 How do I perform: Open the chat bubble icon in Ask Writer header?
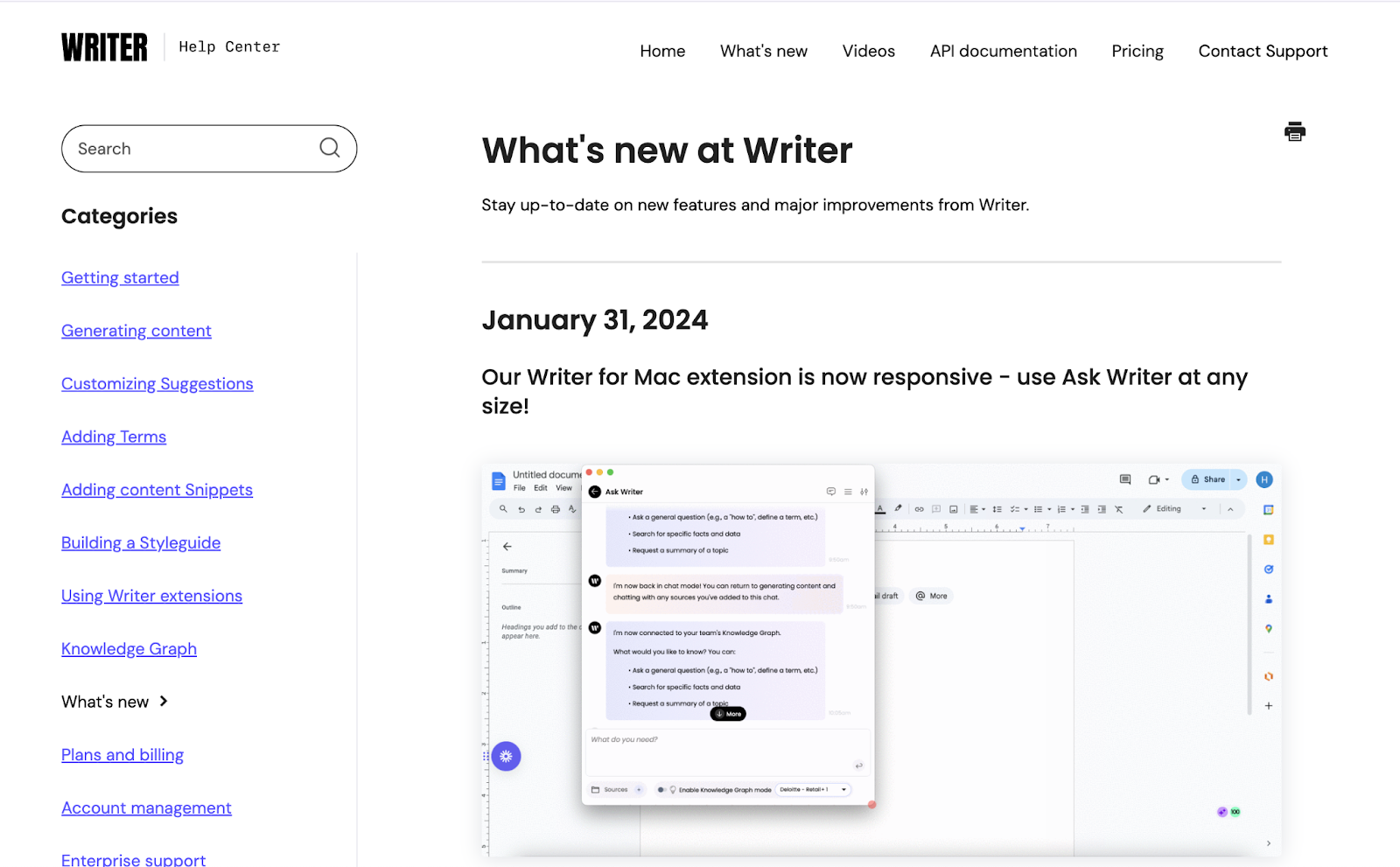[831, 492]
